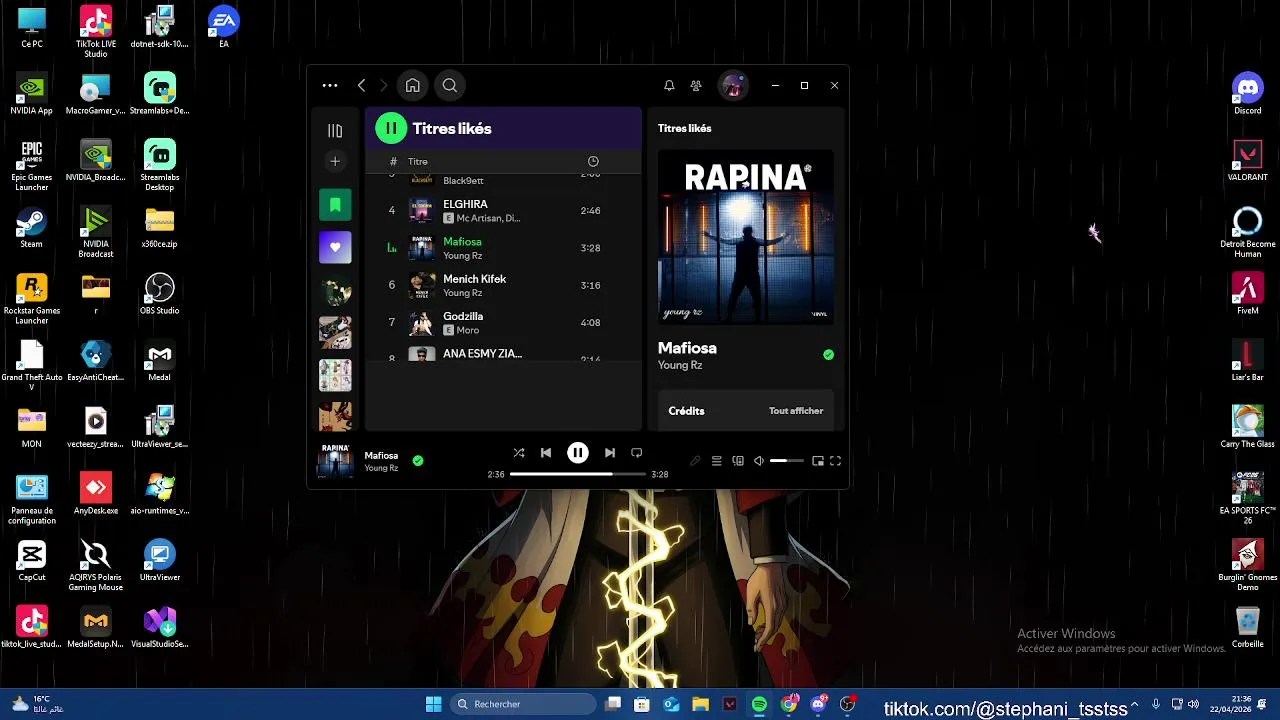Create a playlist with the plus icon
This screenshot has height=720, width=1280.
[335, 161]
